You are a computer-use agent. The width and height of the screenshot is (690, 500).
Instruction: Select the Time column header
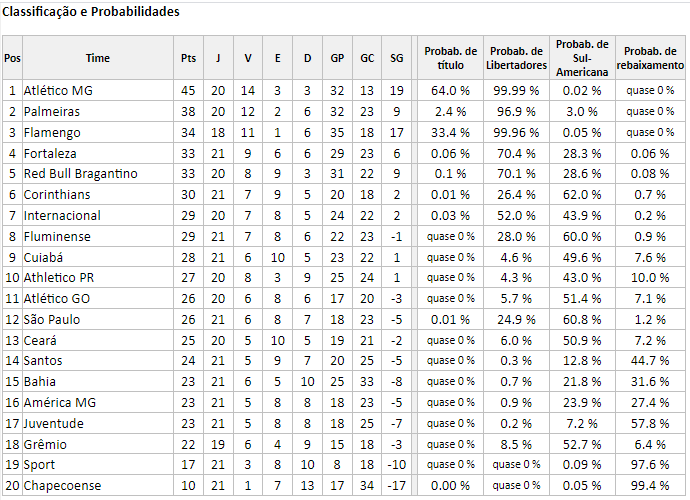pos(98,58)
